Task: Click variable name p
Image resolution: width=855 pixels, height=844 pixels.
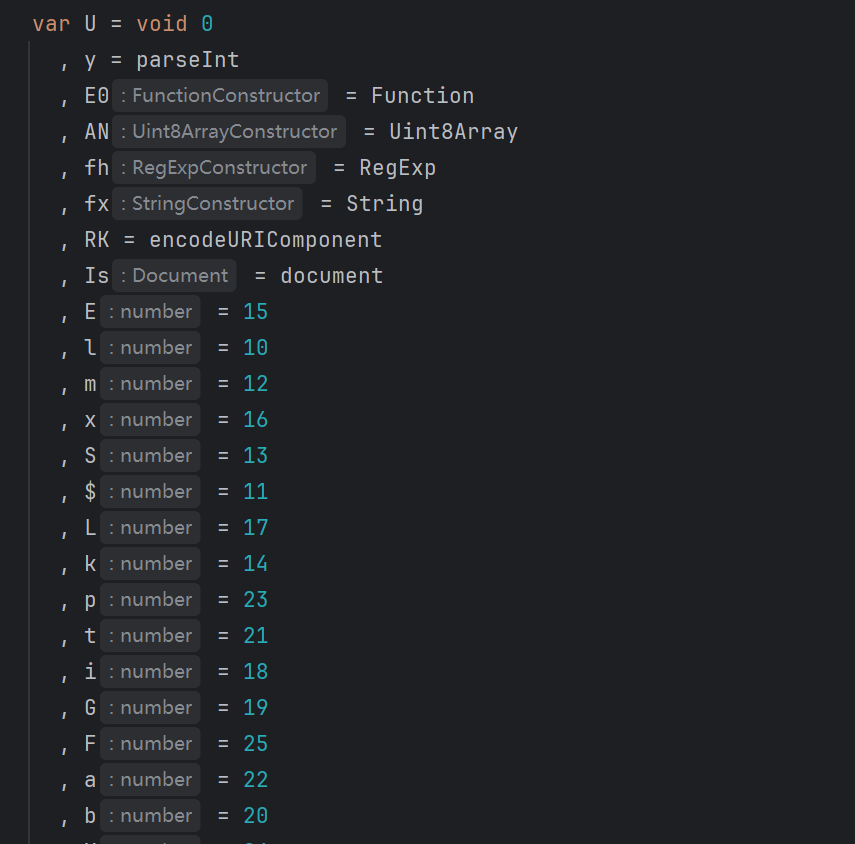Action: 91,600
